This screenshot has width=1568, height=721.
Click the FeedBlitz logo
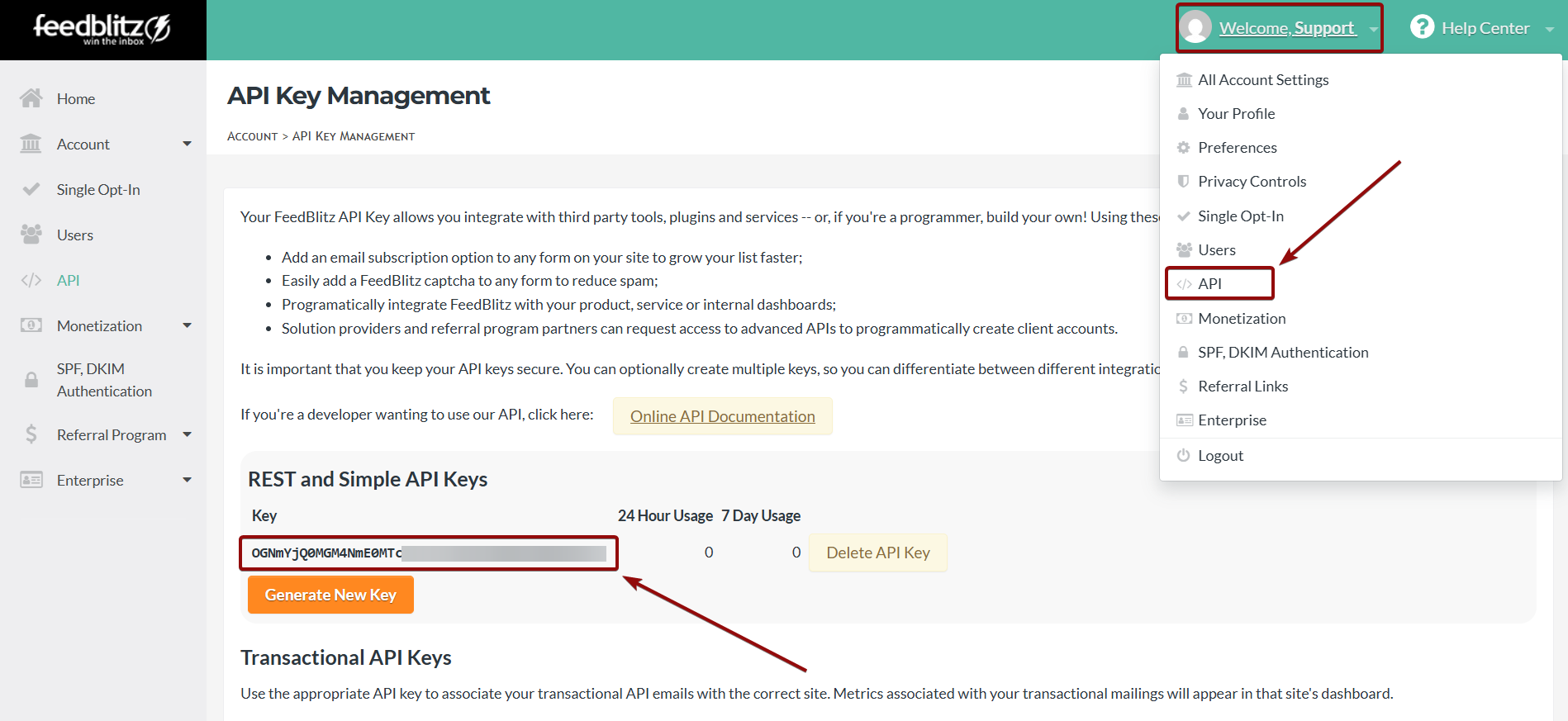102,29
